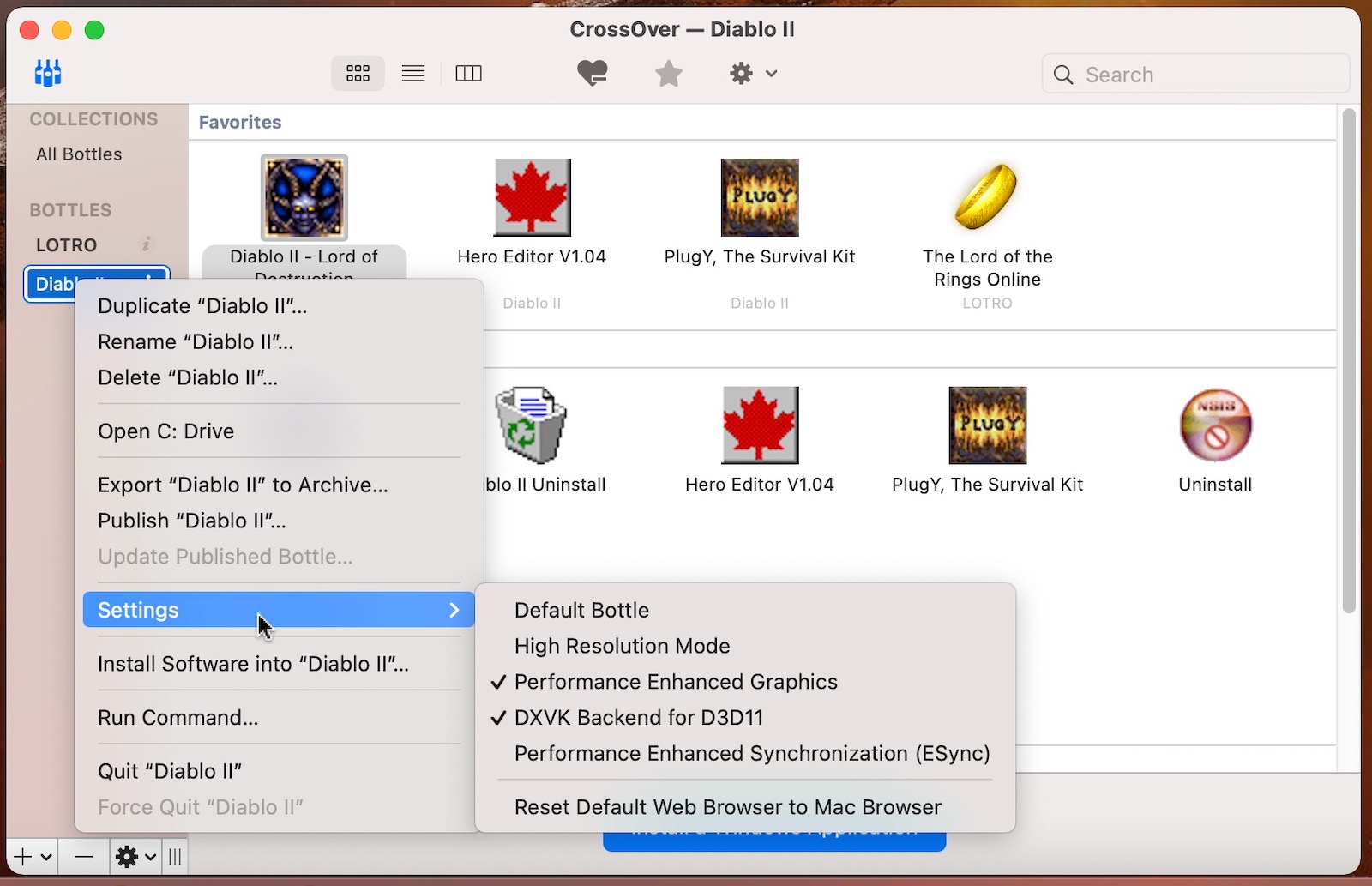
Task: Click the Search field
Action: pyautogui.click(x=1196, y=75)
